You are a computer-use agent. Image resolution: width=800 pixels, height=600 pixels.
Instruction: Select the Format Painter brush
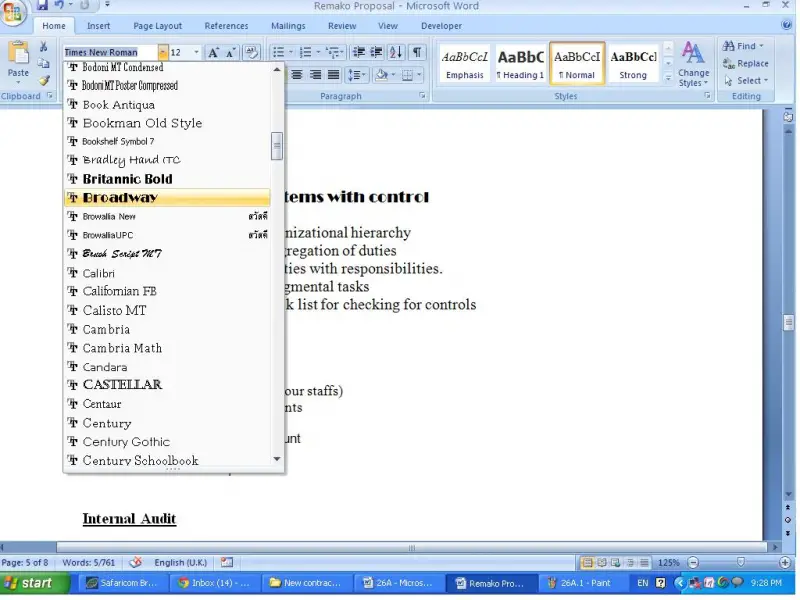[44, 81]
